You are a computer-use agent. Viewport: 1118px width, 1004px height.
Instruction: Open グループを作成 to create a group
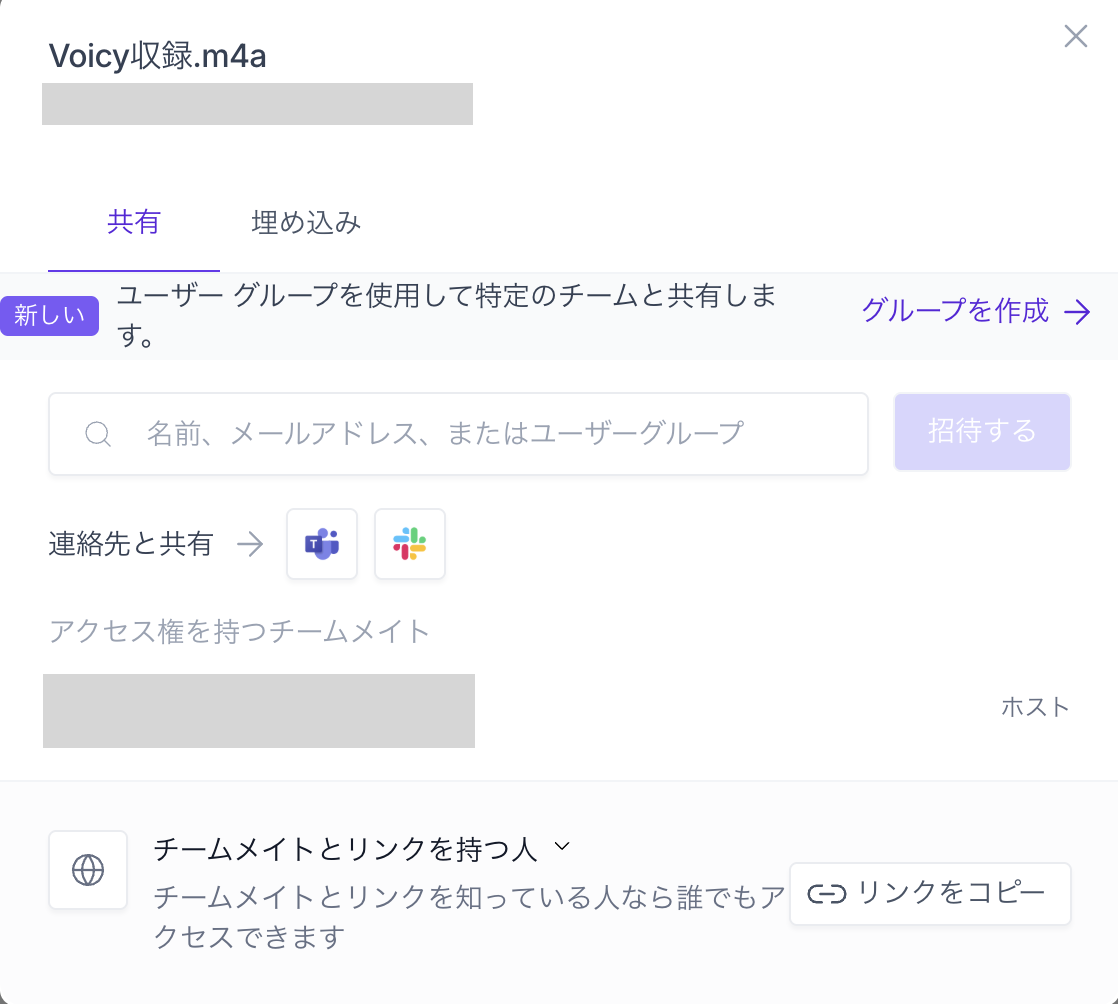click(x=955, y=312)
